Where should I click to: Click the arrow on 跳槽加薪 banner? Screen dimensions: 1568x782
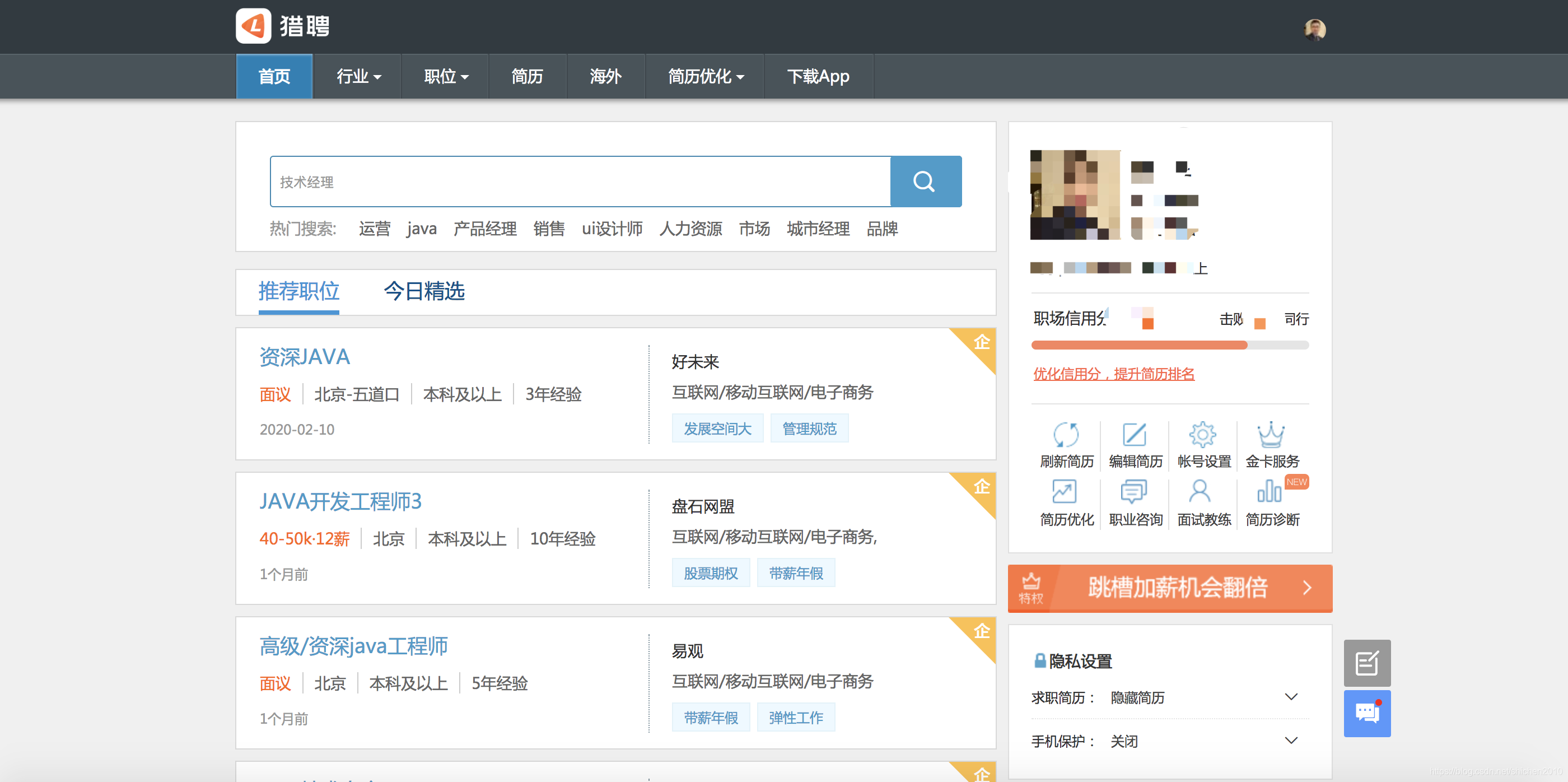point(1306,588)
